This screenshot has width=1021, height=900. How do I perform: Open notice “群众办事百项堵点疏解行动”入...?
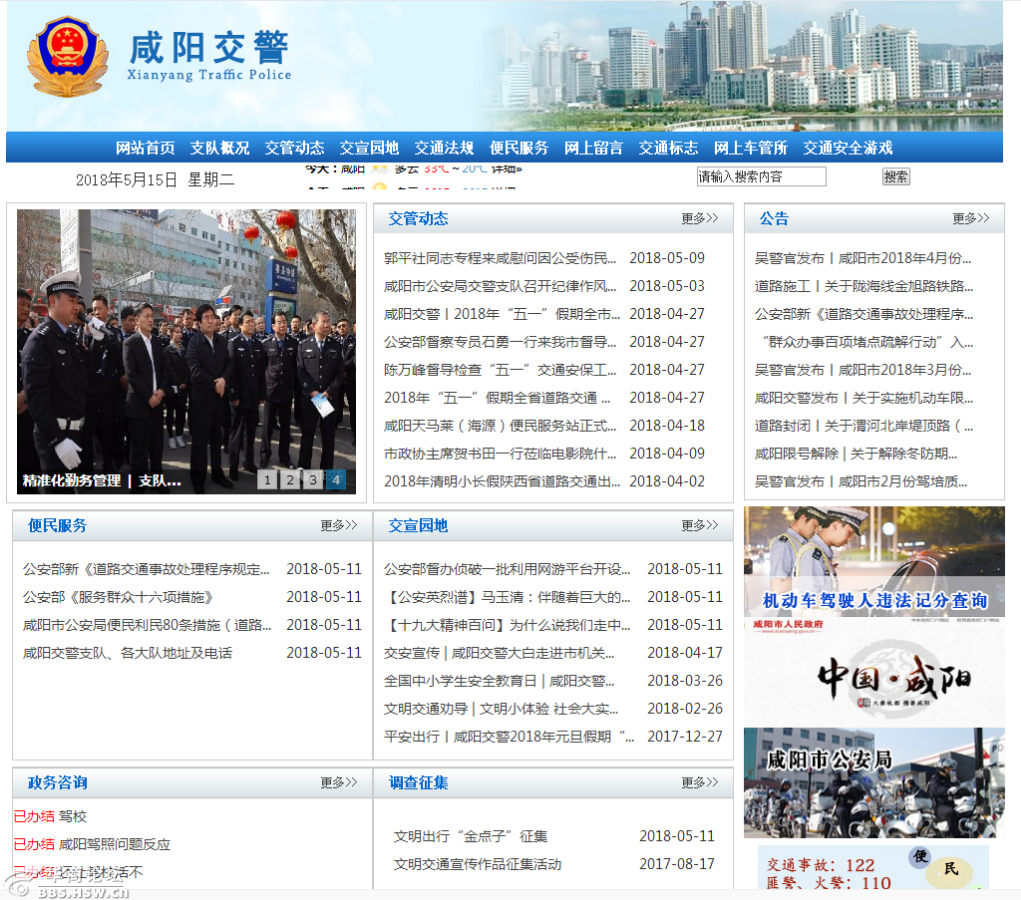tap(867, 342)
